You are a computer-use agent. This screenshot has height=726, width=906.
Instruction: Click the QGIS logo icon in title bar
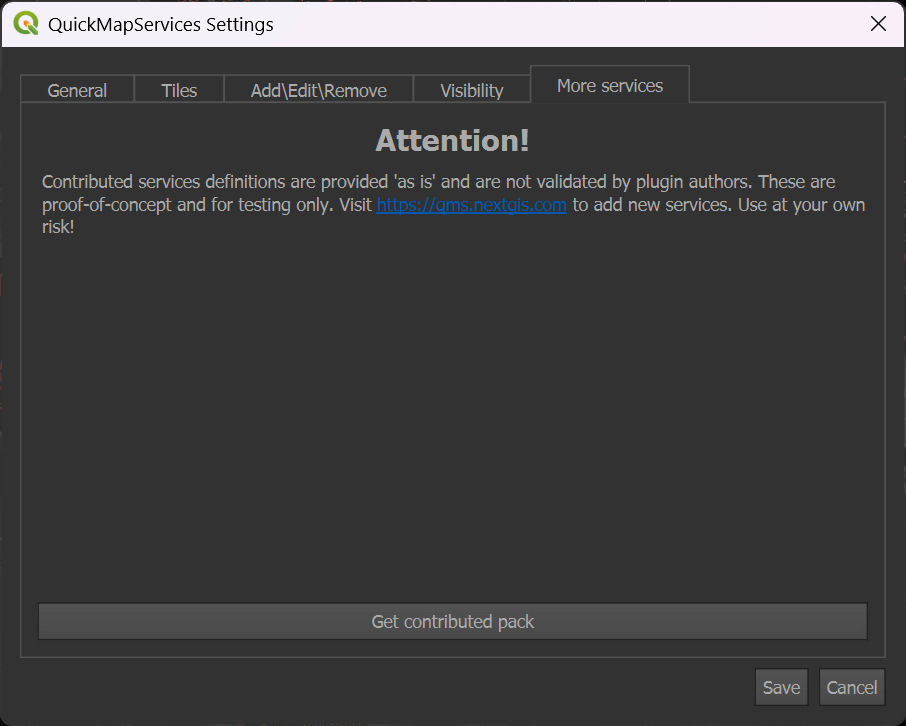tap(26, 24)
